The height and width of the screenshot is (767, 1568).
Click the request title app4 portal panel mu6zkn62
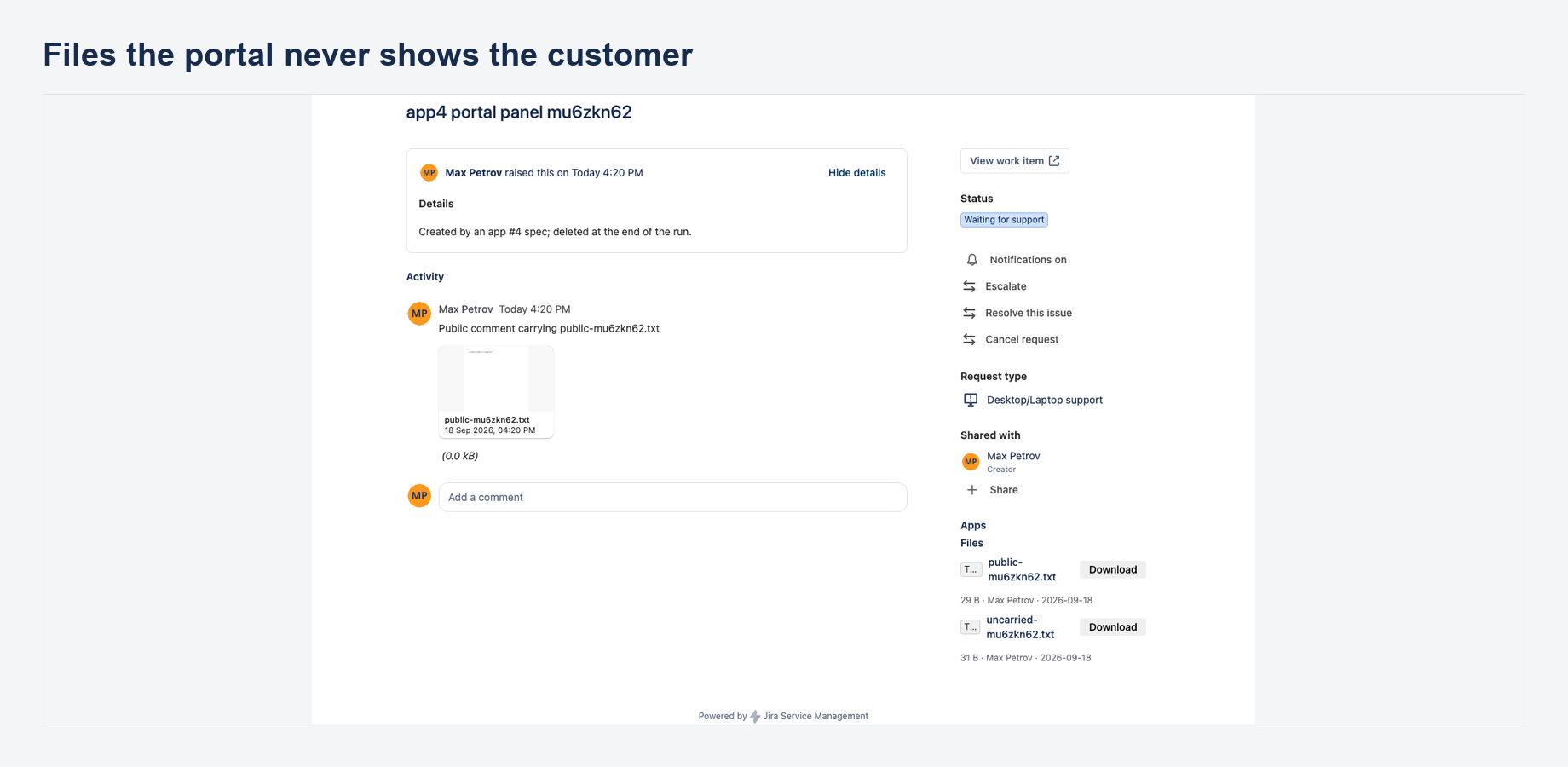pos(519,112)
